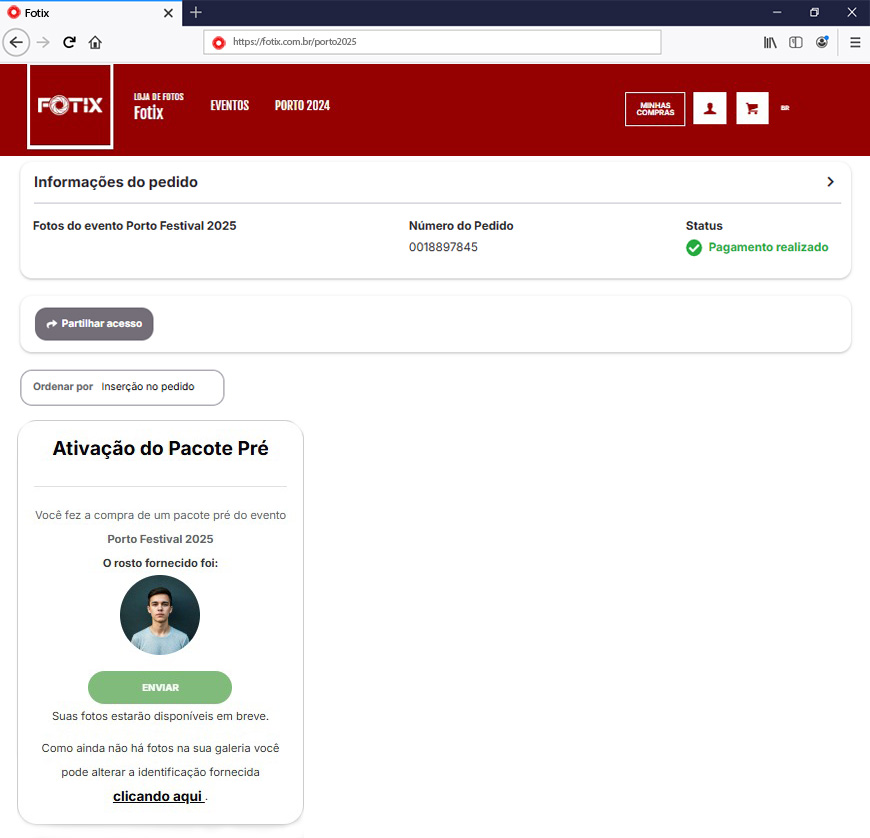
Task: Open the shopping cart icon
Action: coord(752,108)
